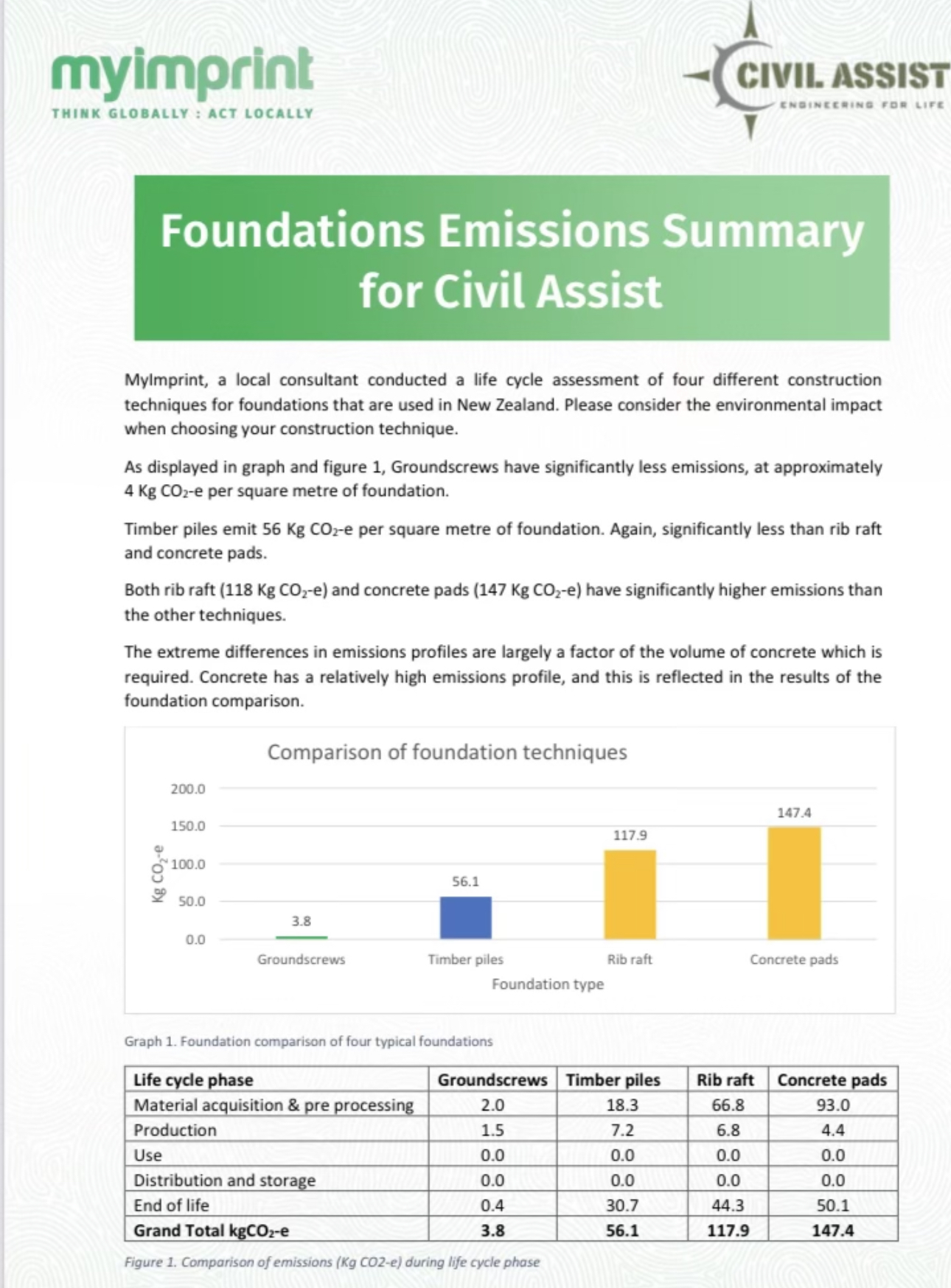
Task: Click the 'Figure 1' italic caption
Action: (332, 1261)
